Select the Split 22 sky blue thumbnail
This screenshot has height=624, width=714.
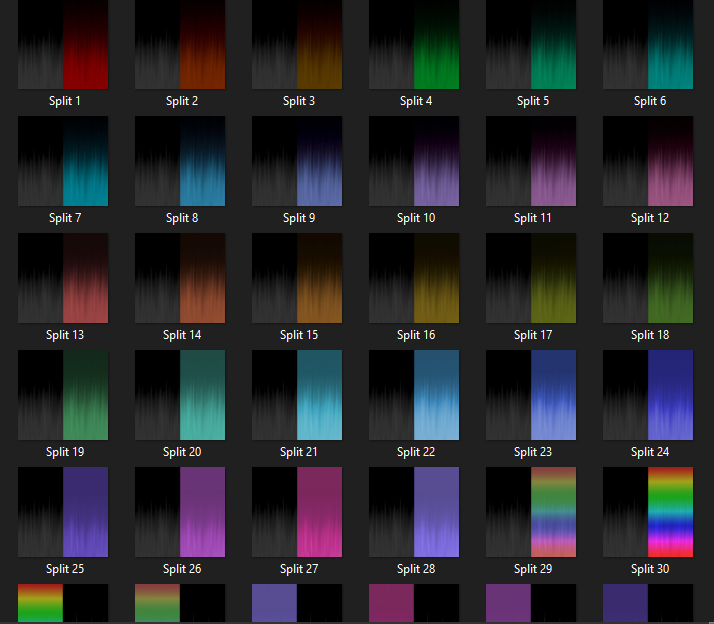click(x=414, y=395)
